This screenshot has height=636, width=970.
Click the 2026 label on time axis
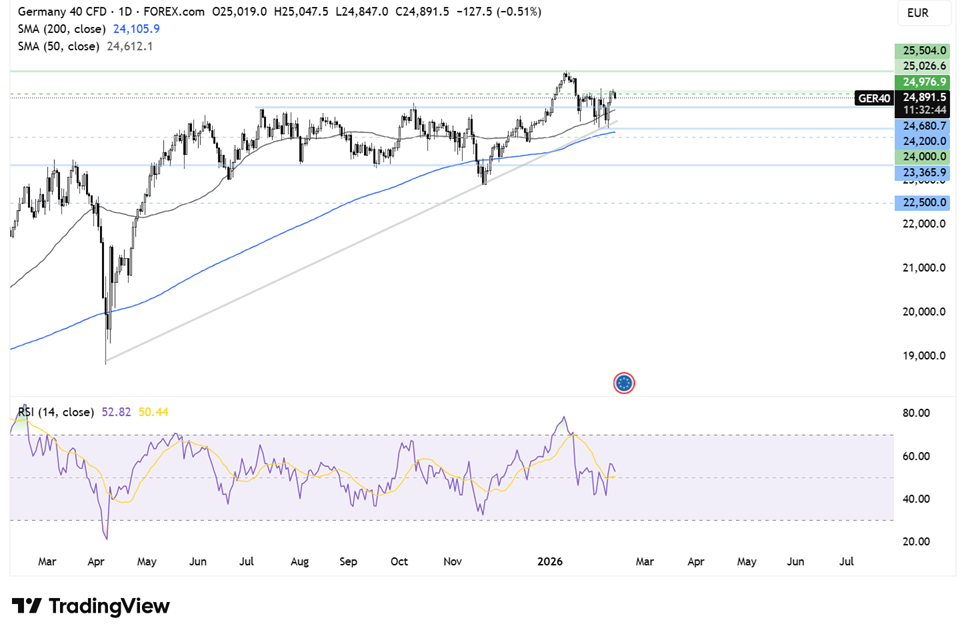pyautogui.click(x=550, y=562)
